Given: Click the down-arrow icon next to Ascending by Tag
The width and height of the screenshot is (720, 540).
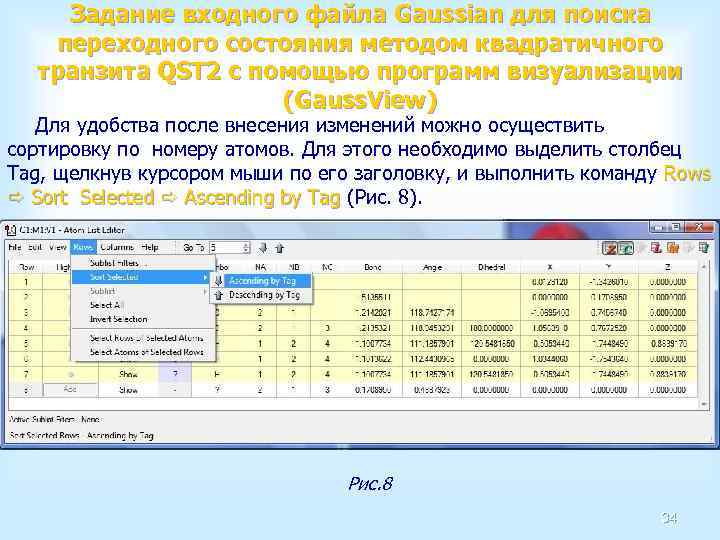Looking at the screenshot, I should [219, 281].
